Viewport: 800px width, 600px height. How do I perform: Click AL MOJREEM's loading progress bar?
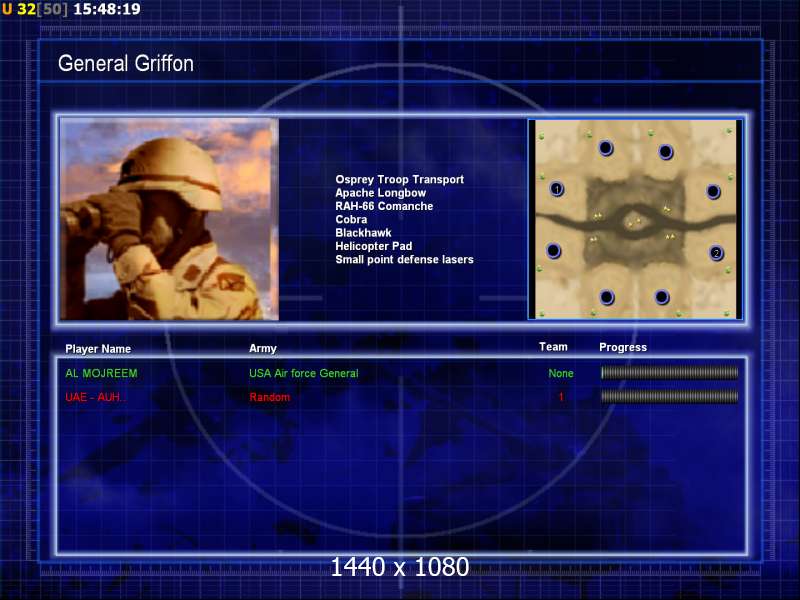coord(669,373)
